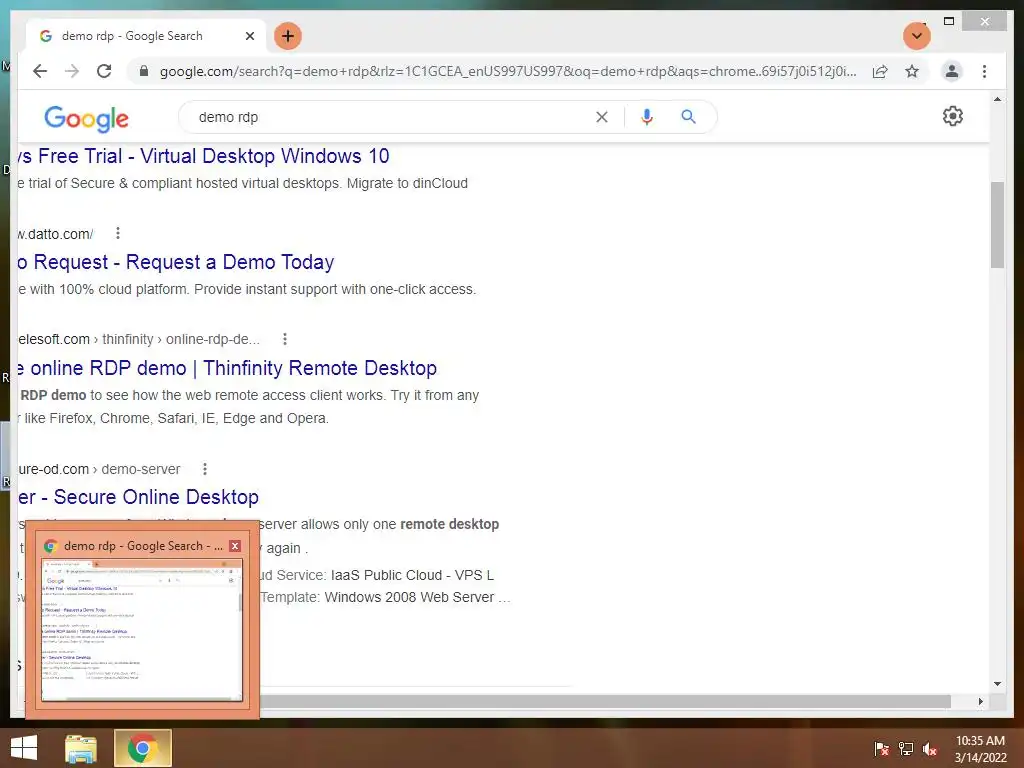
Task: Click the page's vertical scrollbar thumb
Action: 997,225
